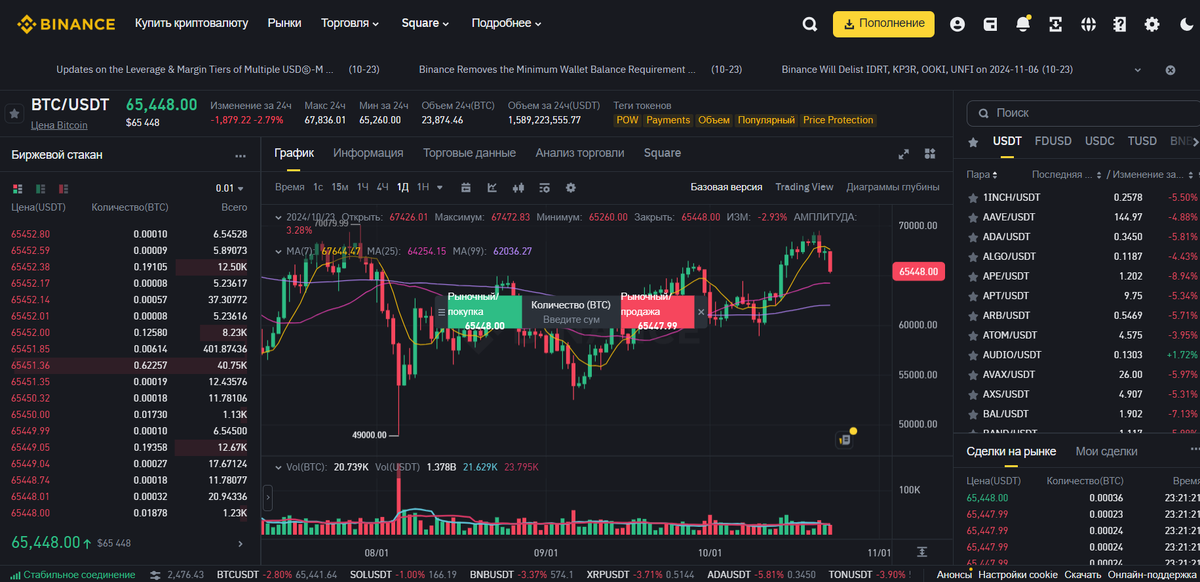Close the announcements bar
This screenshot has height=582, width=1200.
point(1170,70)
